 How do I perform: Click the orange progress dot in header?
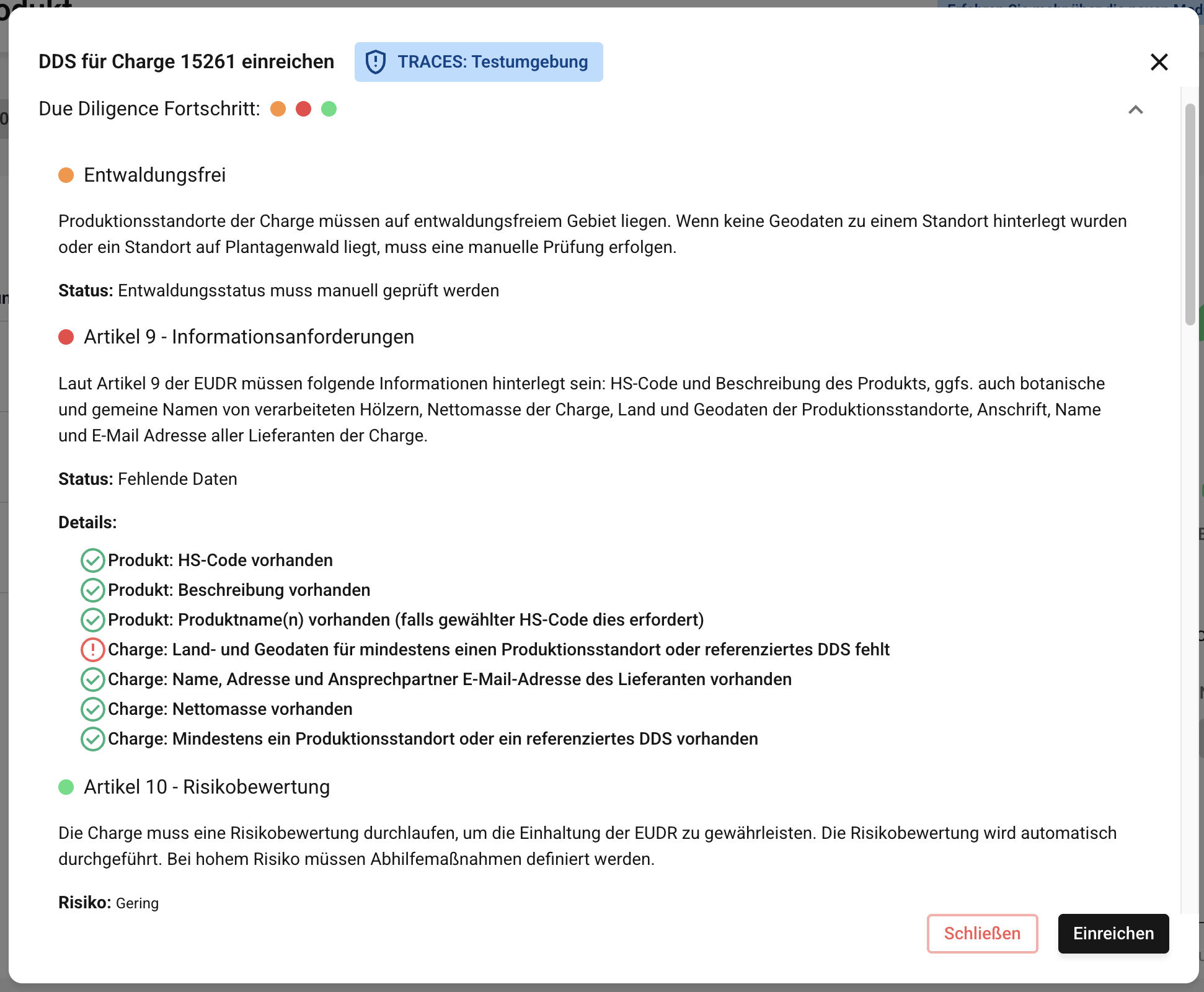278,109
